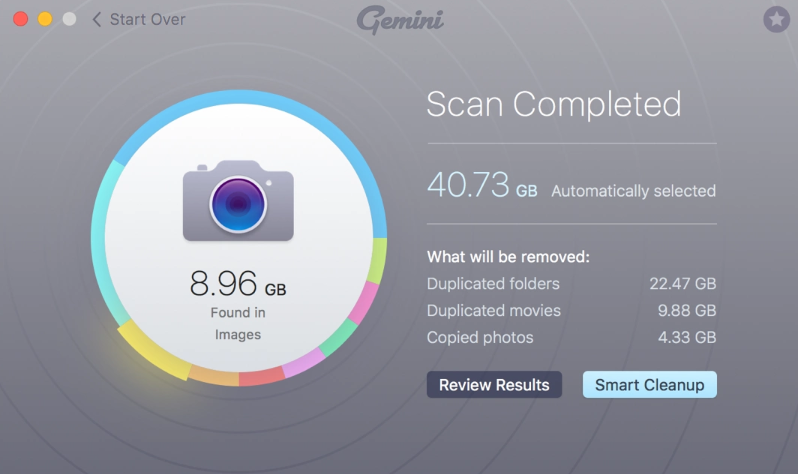Click the back chevron beside Start Over
The height and width of the screenshot is (474, 798).
click(97, 19)
